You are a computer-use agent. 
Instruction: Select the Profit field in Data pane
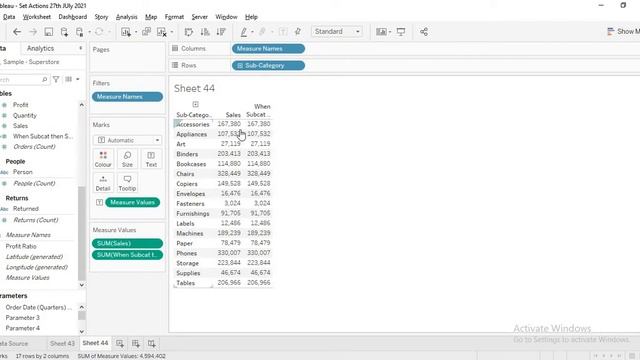[x=20, y=105]
